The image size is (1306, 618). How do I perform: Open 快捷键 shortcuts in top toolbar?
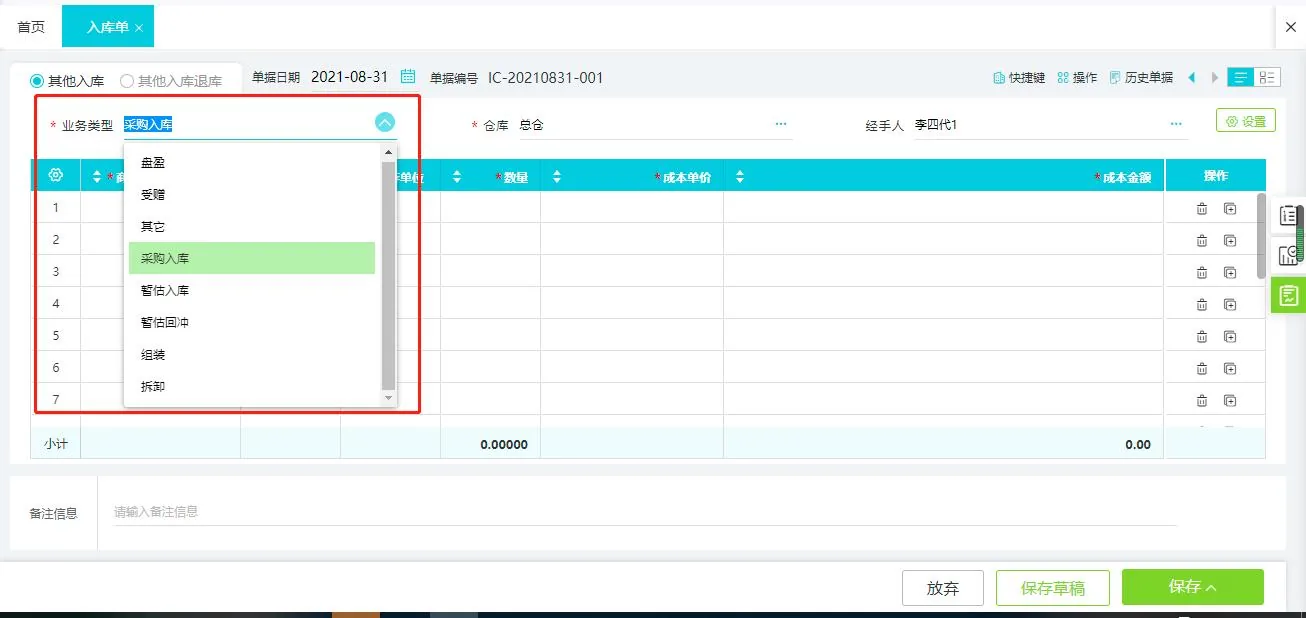click(x=1019, y=77)
